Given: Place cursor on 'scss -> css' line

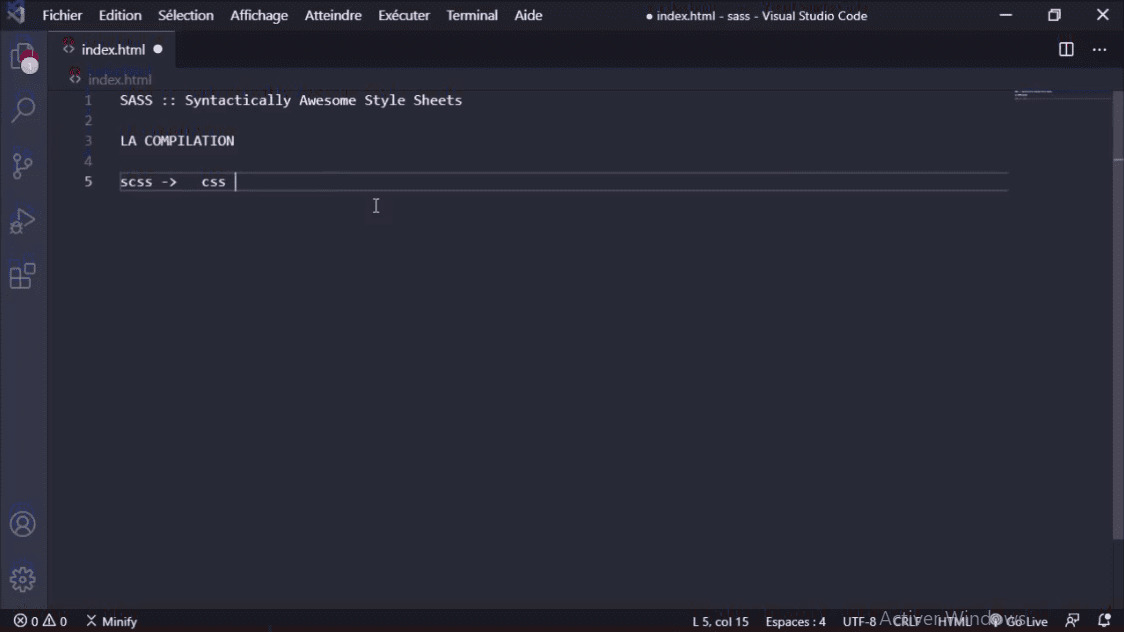Looking at the screenshot, I should tap(173, 182).
